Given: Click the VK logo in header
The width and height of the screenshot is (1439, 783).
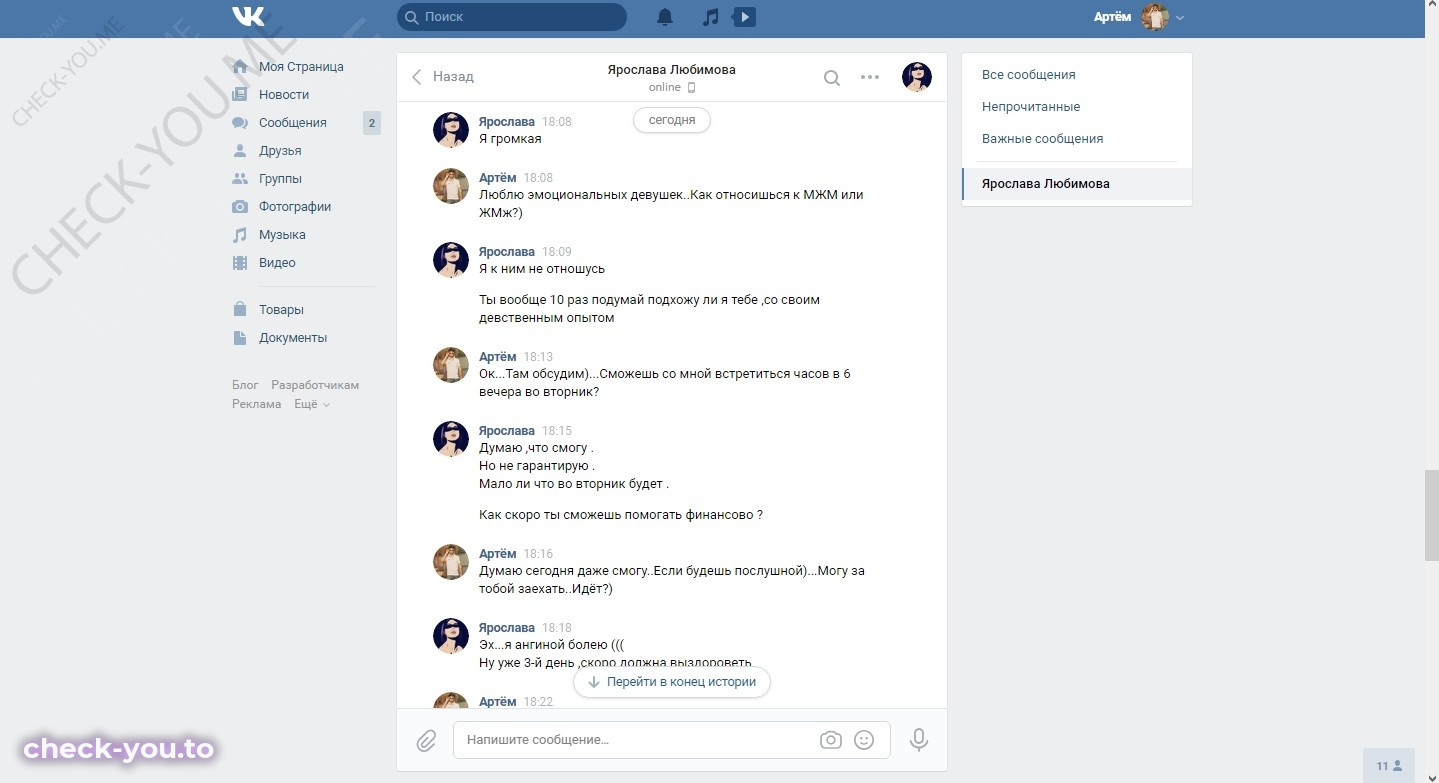Looking at the screenshot, I should 248,17.
